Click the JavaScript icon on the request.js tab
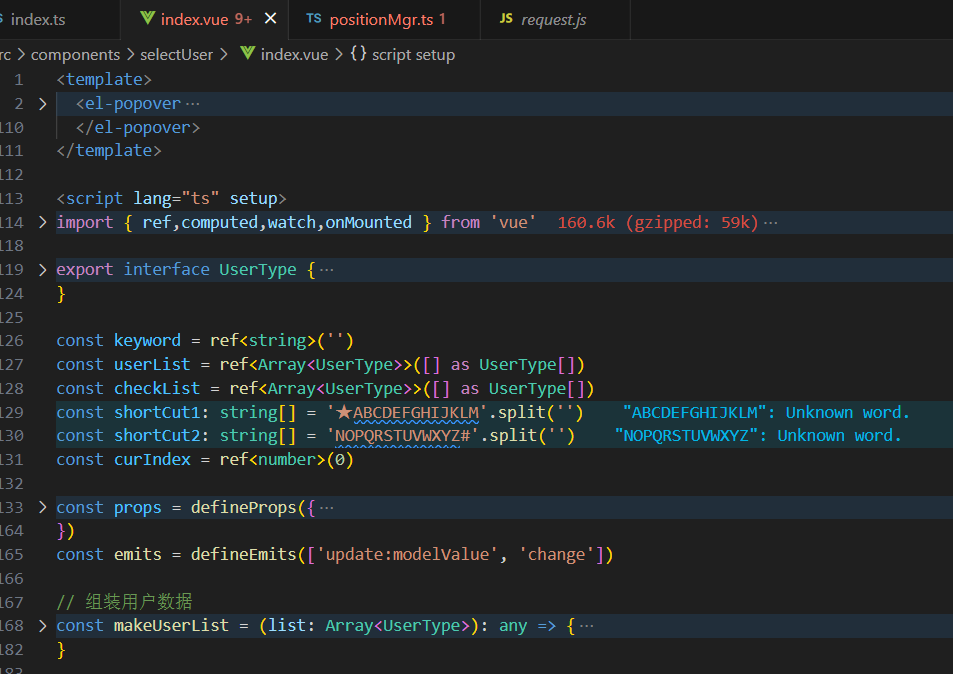This screenshot has height=674, width=953. click(x=506, y=17)
